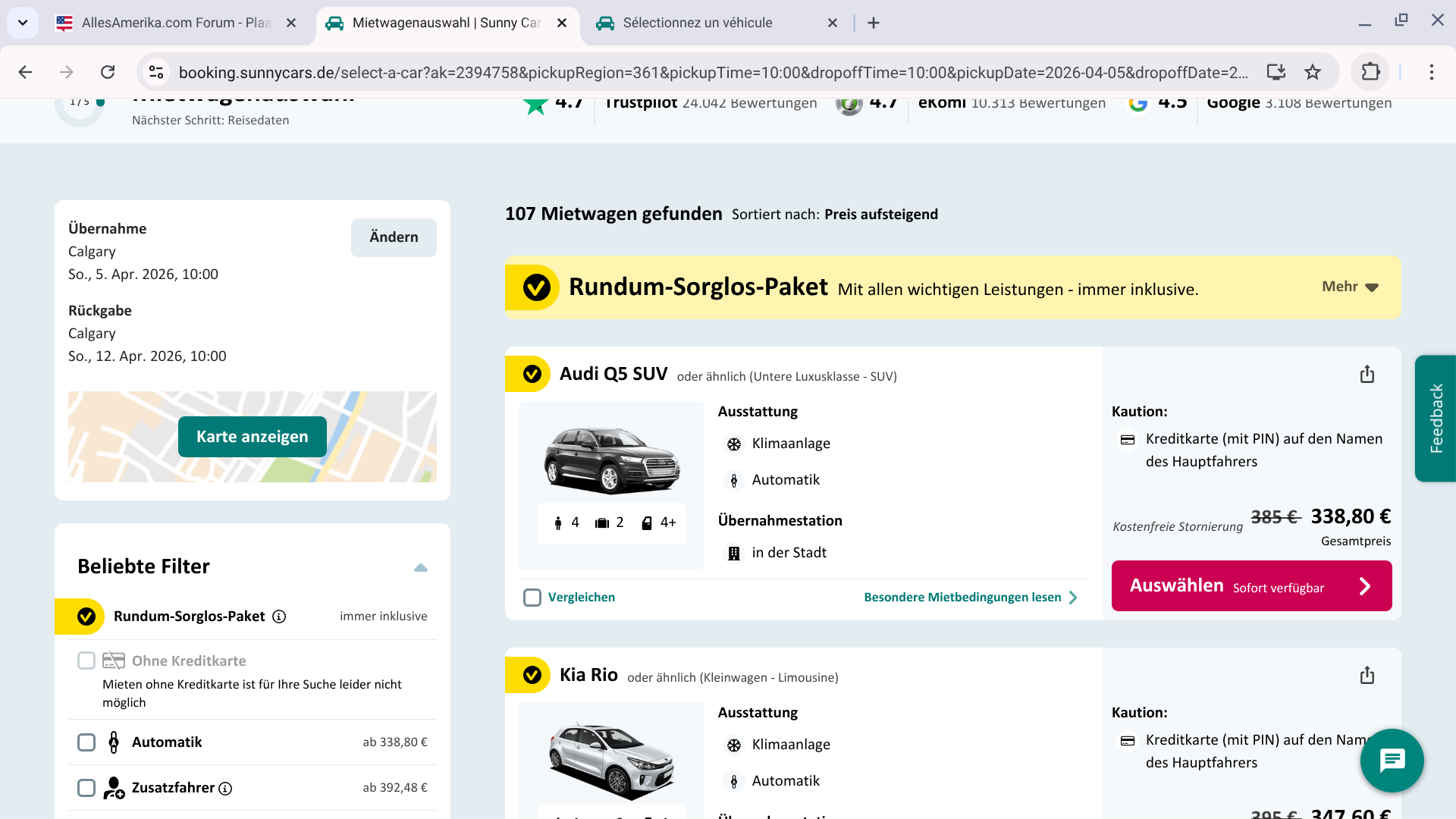The height and width of the screenshot is (819, 1456).
Task: Collapse the Beliebte Filter section
Action: click(421, 567)
